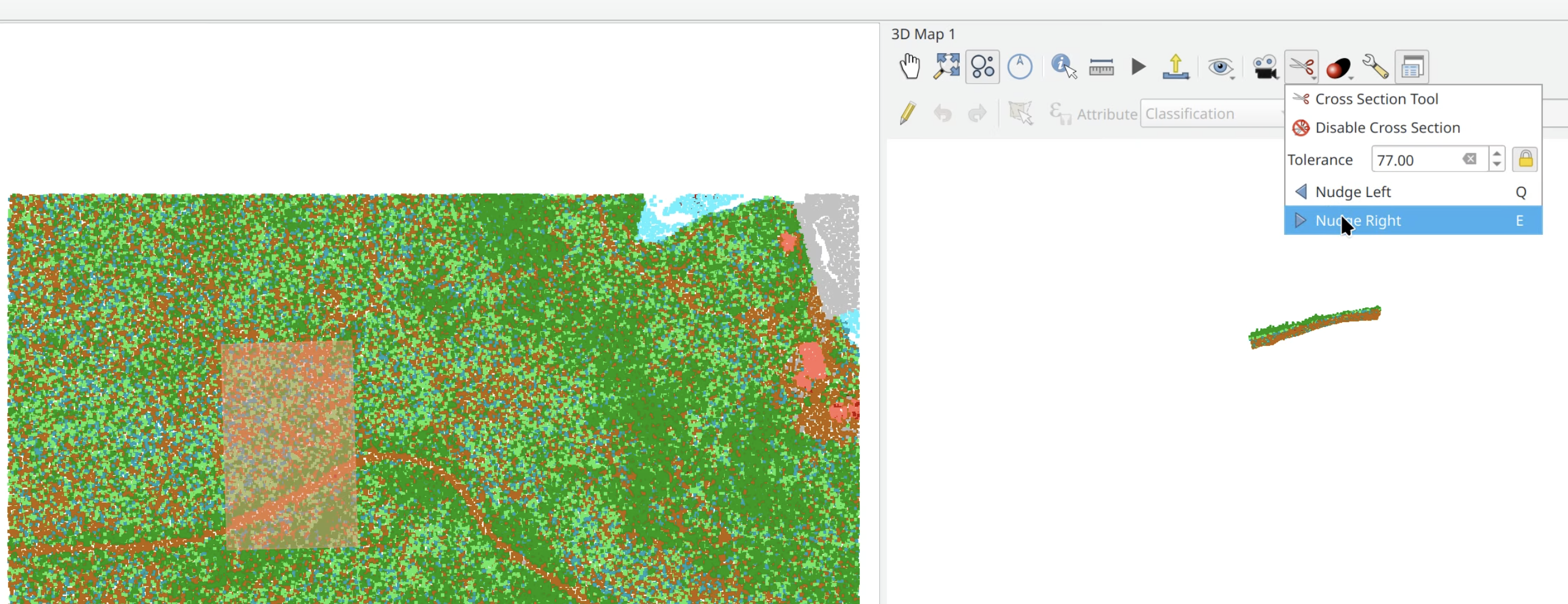
Task: Toggle the dock 3D map window button
Action: (1412, 67)
